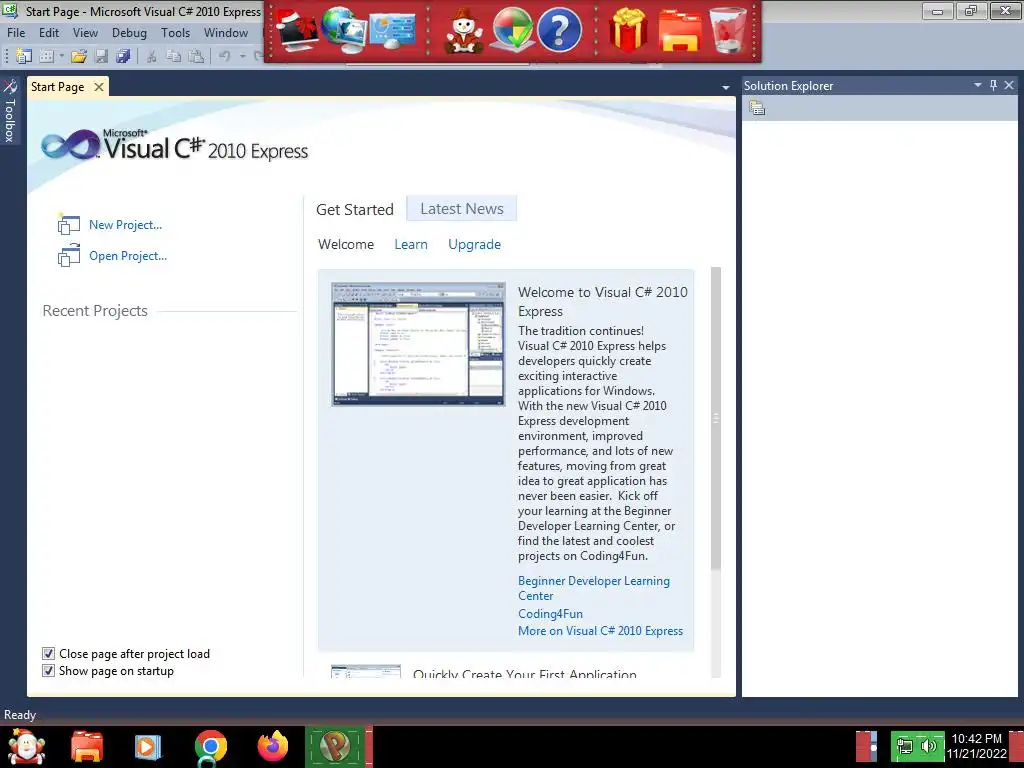This screenshot has height=768, width=1024.
Task: Click the Visual C# IDE screenshot thumbnail
Action: pyautogui.click(x=418, y=344)
